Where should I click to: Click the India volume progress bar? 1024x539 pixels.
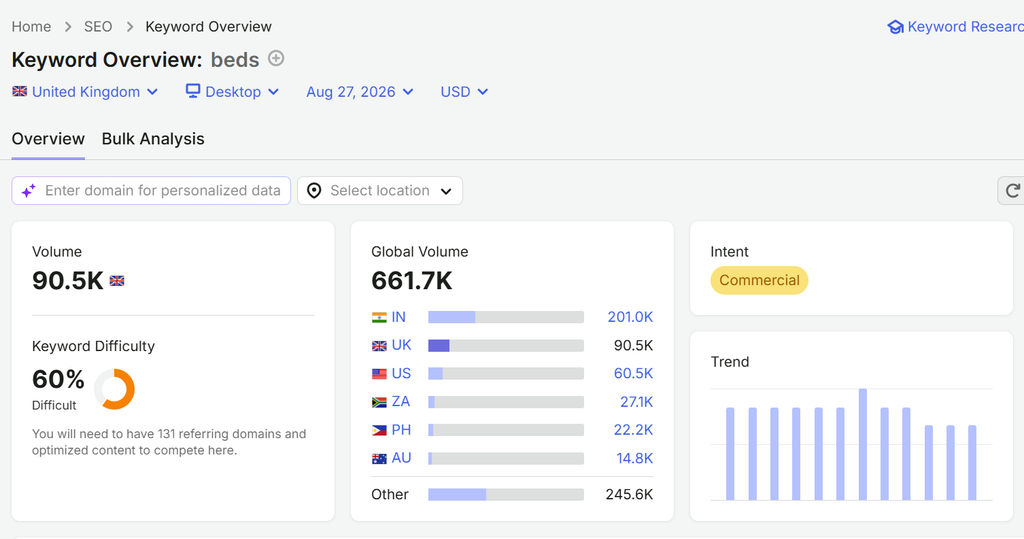(x=506, y=318)
